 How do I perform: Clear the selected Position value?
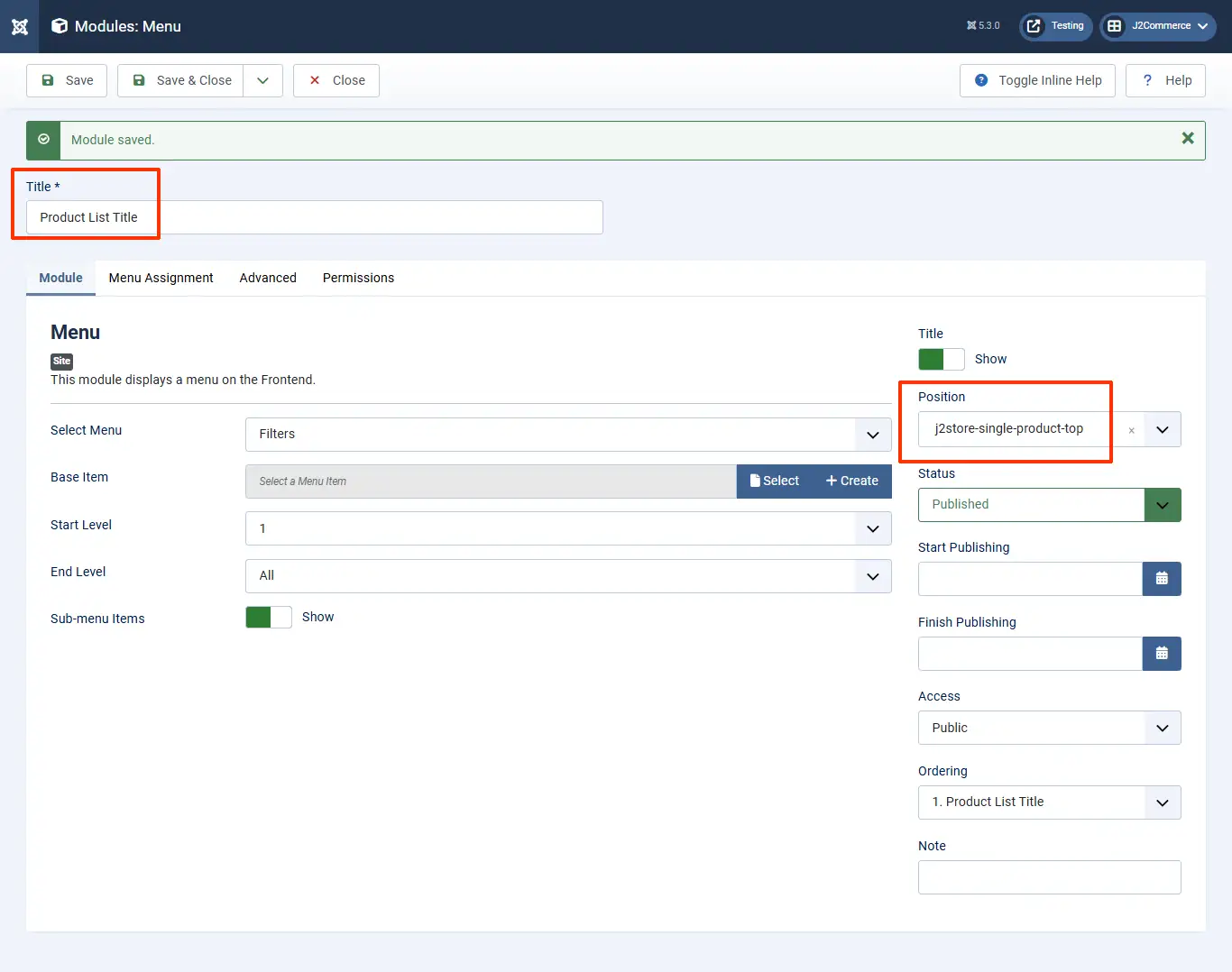coord(1131,430)
